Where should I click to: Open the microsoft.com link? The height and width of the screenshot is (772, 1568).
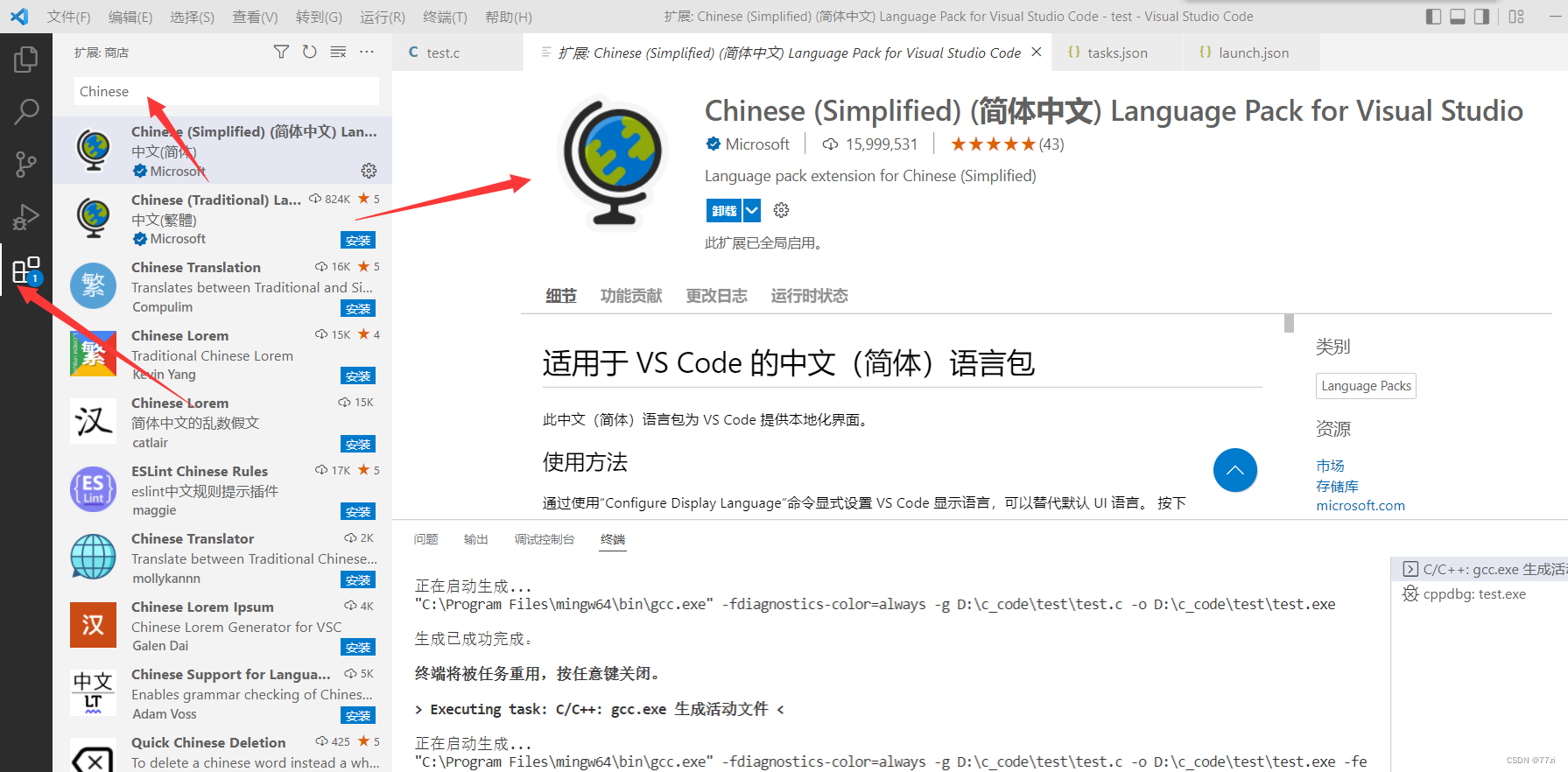1361,506
